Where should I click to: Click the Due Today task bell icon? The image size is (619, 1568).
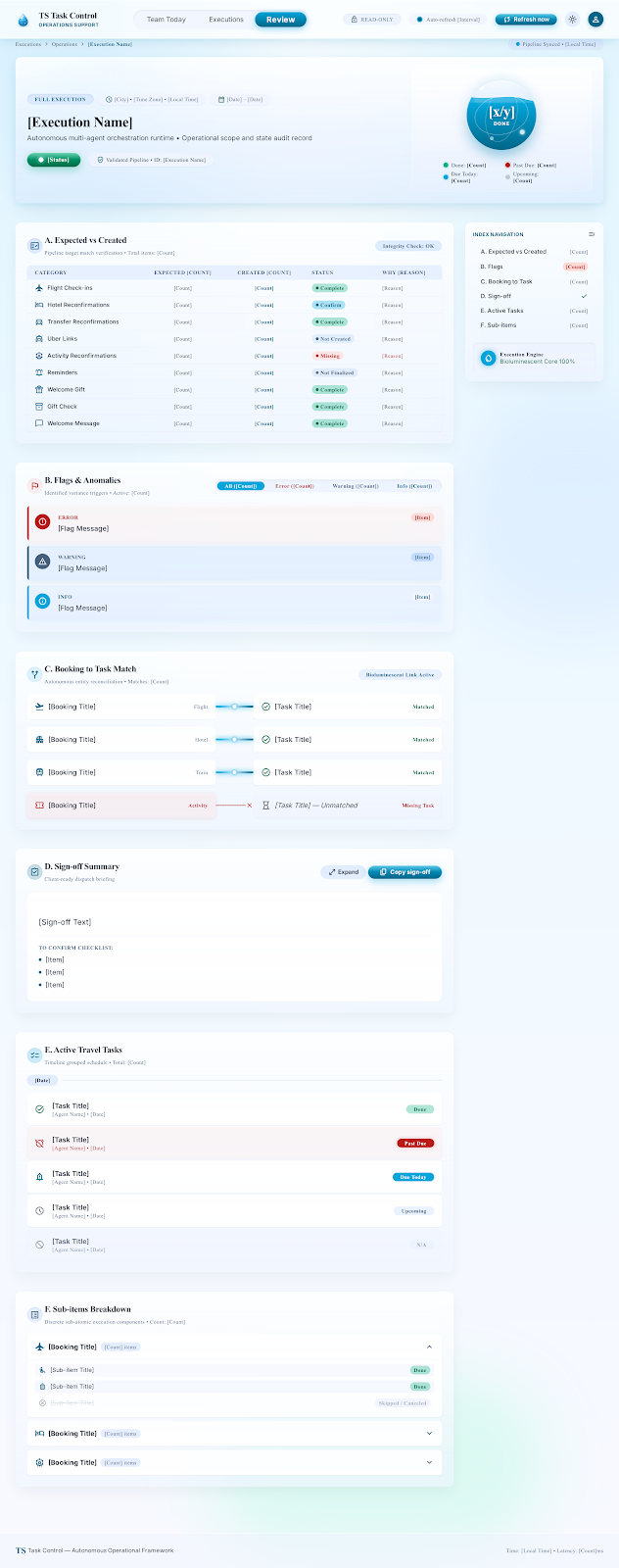[x=39, y=1177]
